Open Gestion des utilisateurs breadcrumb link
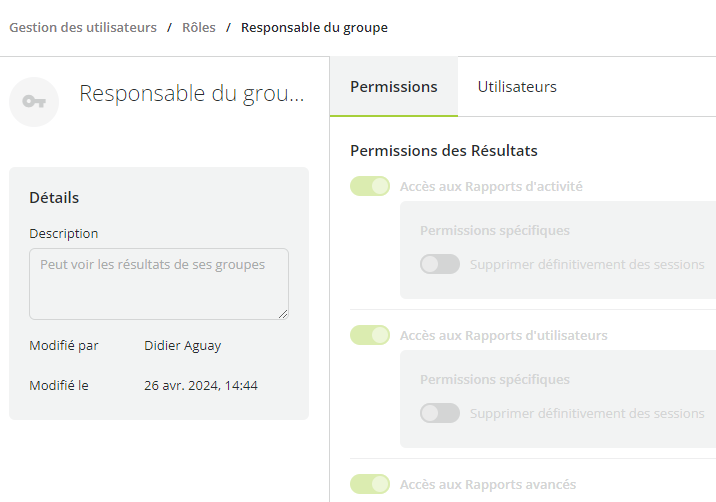716x502 pixels. tap(83, 27)
